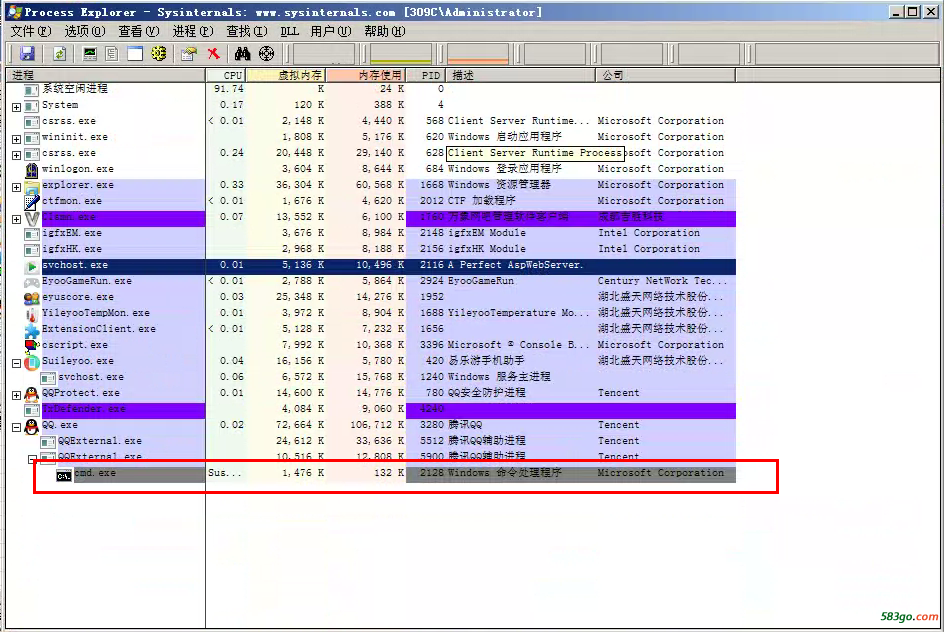Click the binoculars Find Handle icon
Image resolution: width=944 pixels, height=632 pixels.
(x=243, y=54)
